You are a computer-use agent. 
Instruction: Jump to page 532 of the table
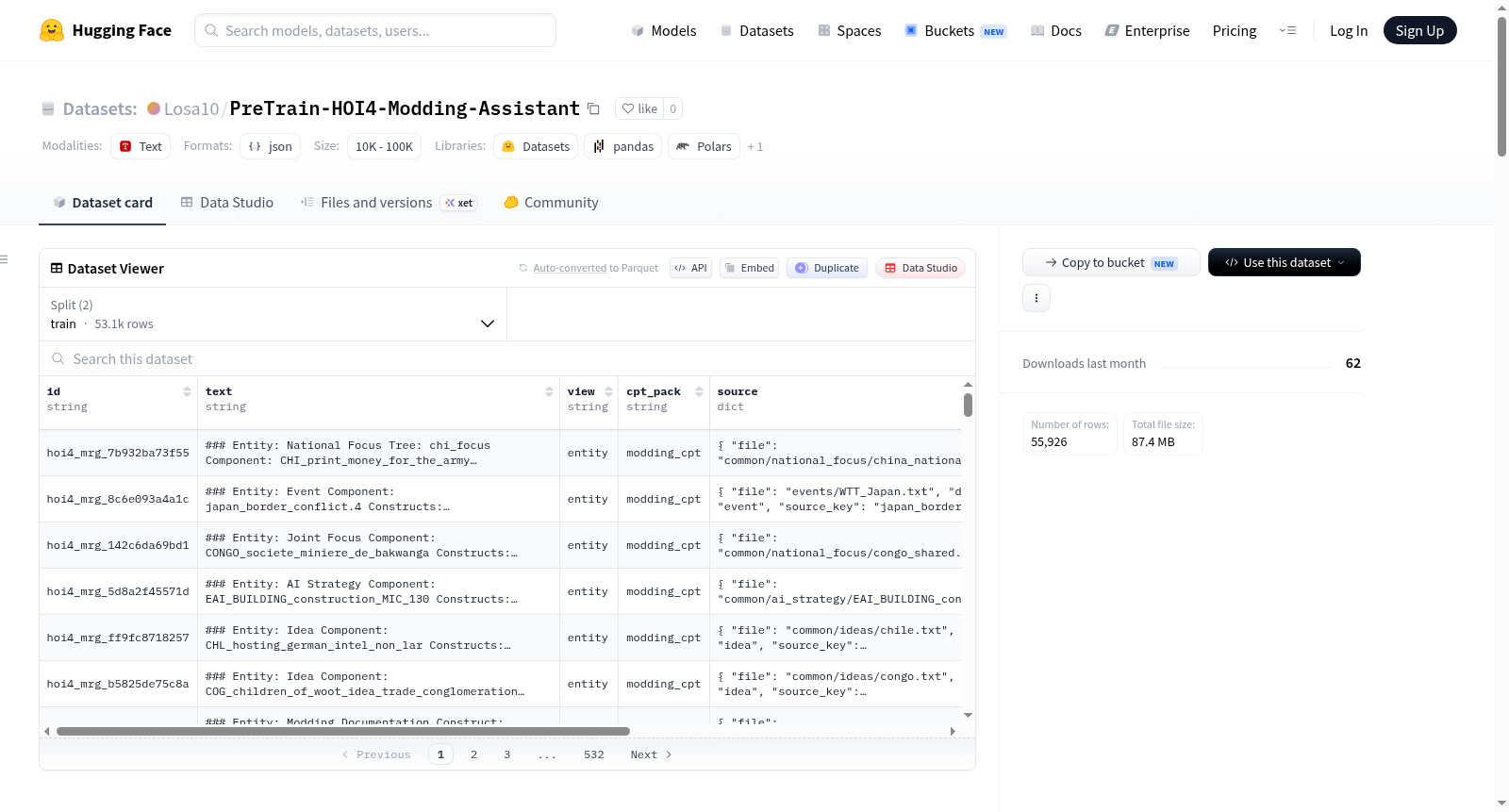tap(593, 754)
